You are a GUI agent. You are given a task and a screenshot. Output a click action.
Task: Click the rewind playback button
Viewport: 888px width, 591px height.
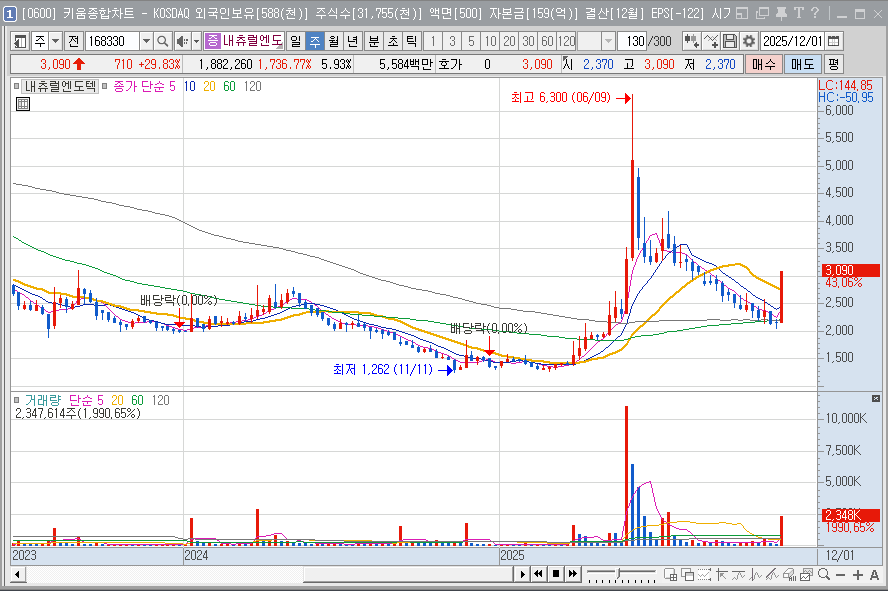point(539,575)
